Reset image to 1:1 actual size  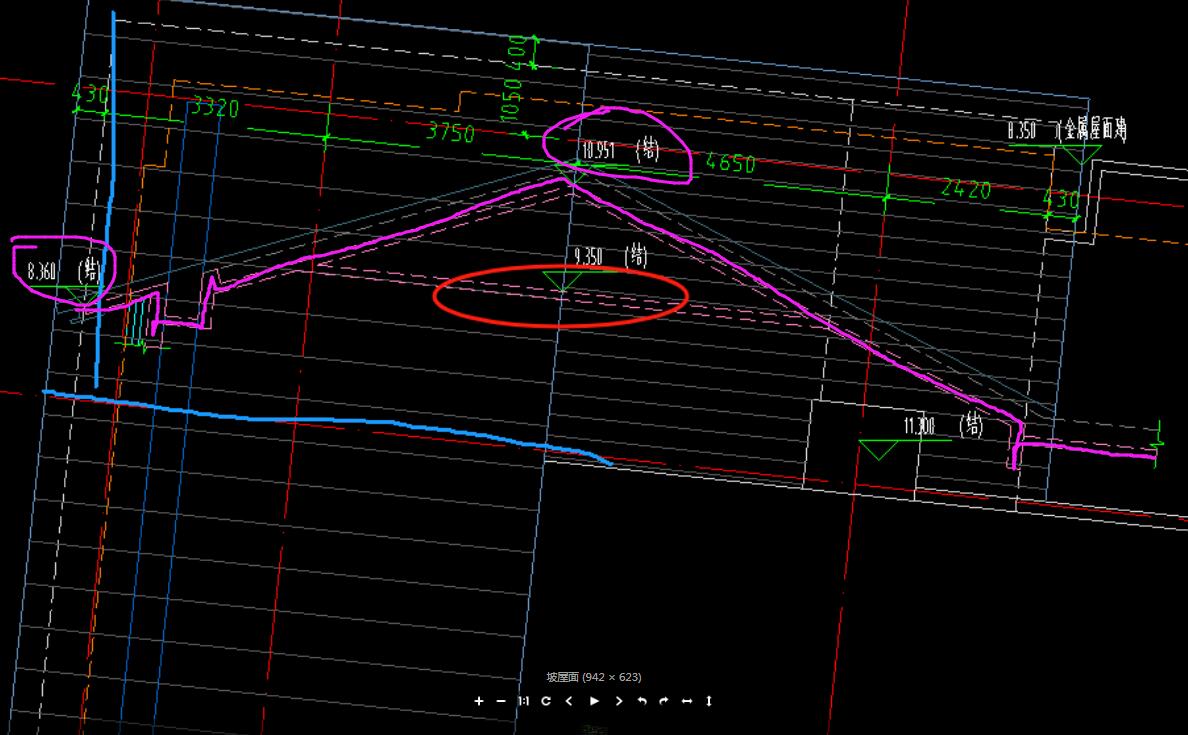pos(524,701)
